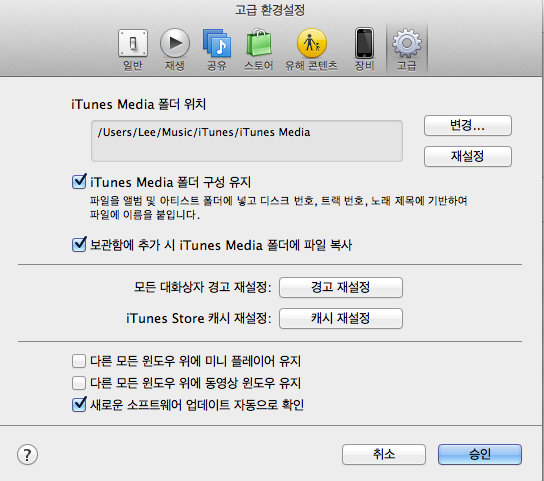Select the 고급 (Advanced) gear tab

[407, 50]
